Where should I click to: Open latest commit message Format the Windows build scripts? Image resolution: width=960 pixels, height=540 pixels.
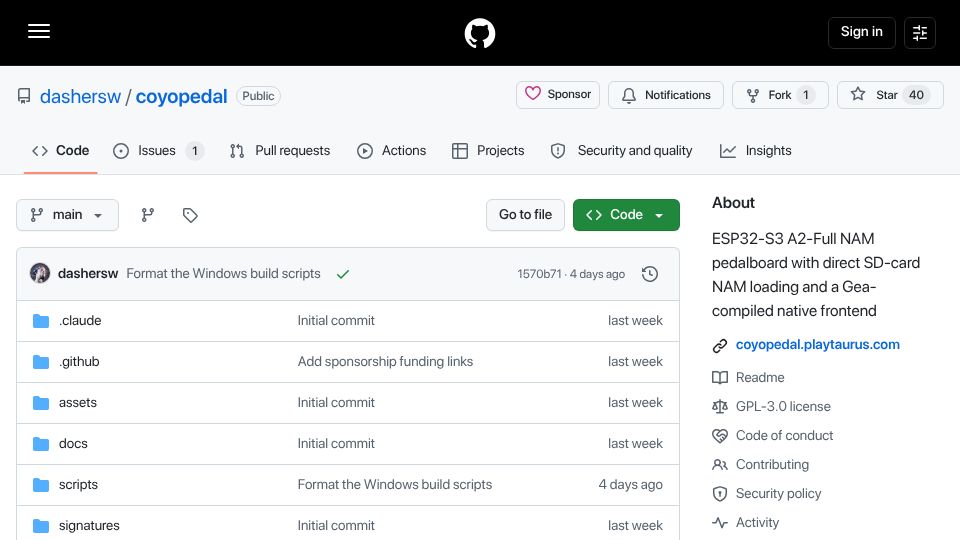pos(223,274)
